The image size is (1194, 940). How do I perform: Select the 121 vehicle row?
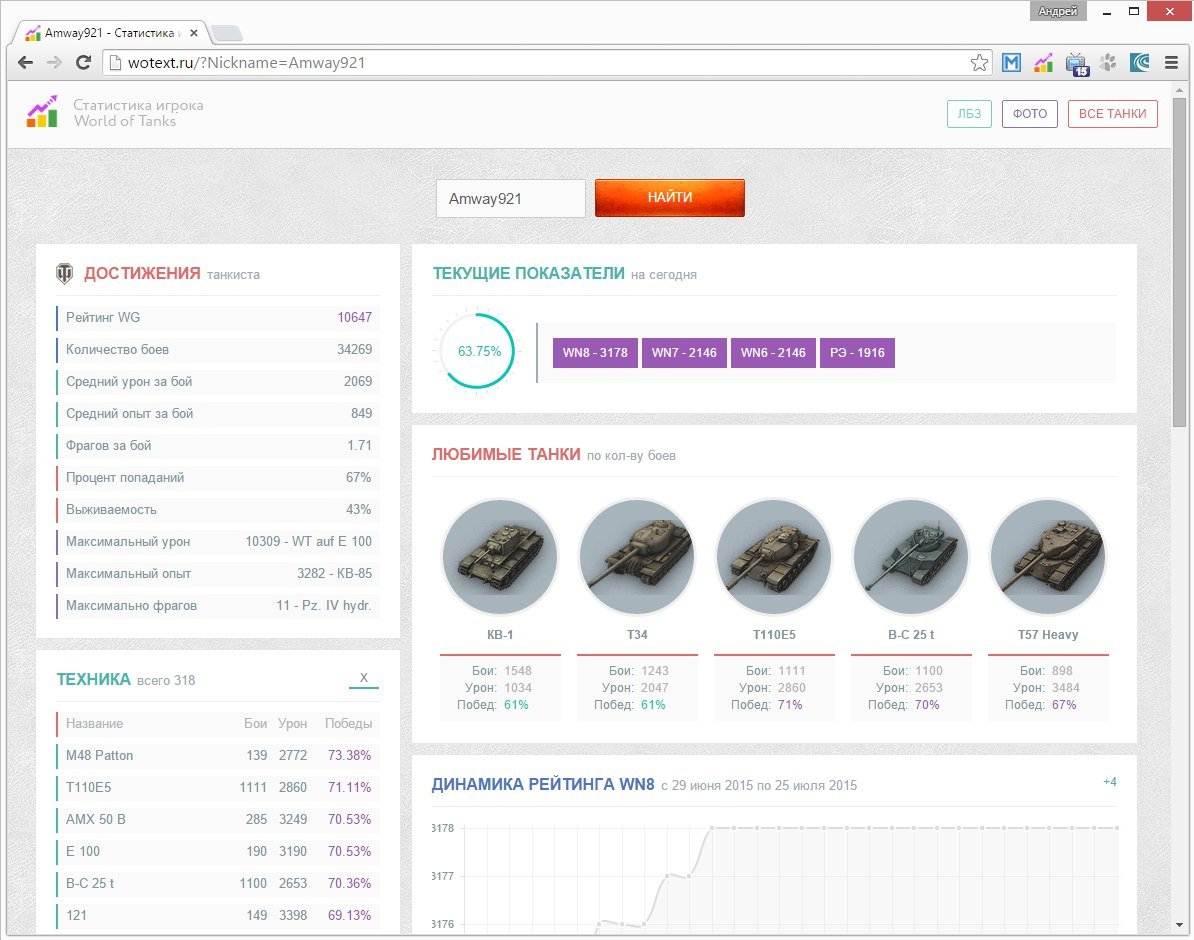(218, 916)
